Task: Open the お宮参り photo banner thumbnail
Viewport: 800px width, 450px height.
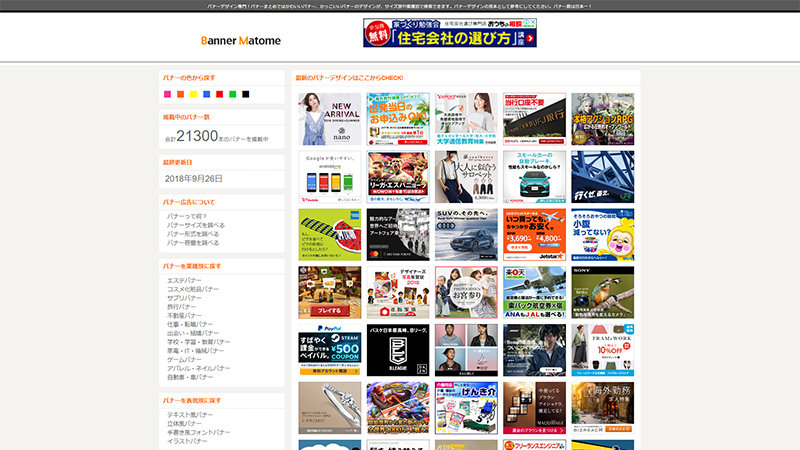Action: click(x=466, y=292)
